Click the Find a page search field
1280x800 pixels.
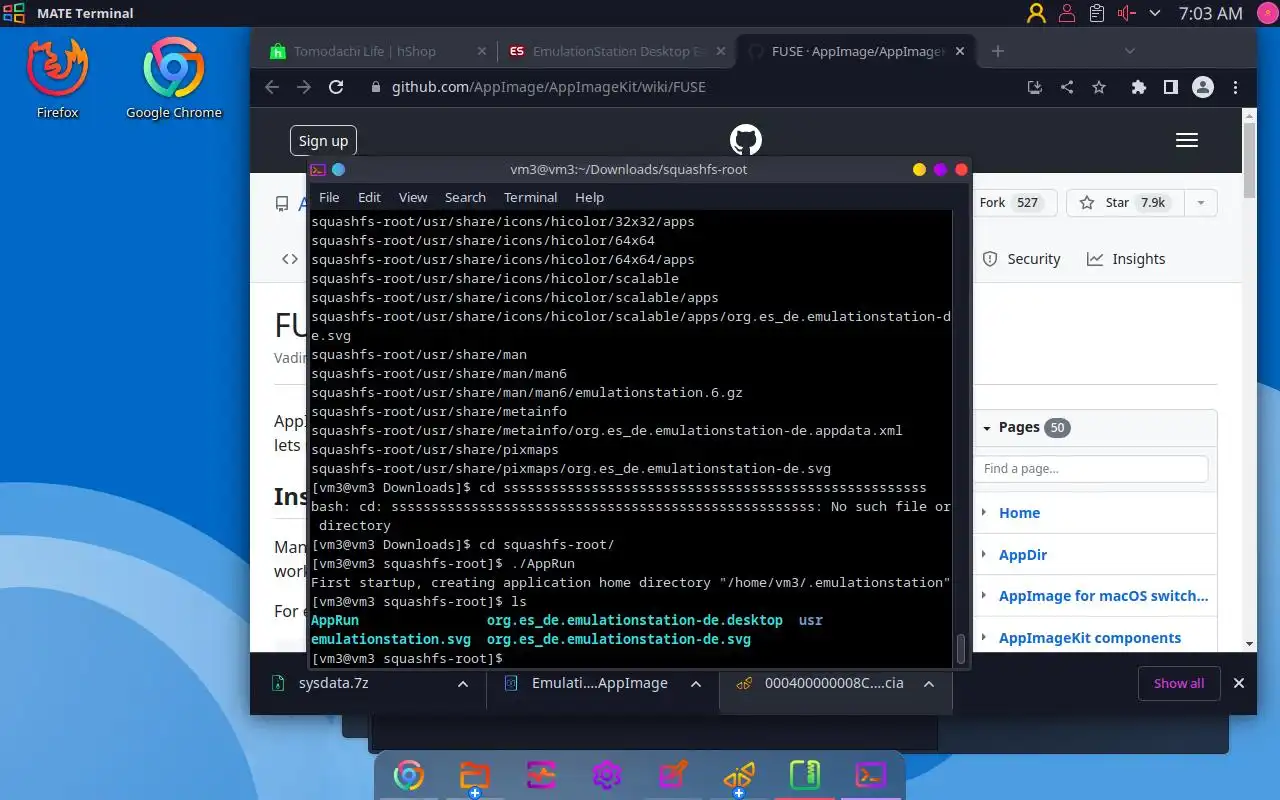pos(1090,468)
